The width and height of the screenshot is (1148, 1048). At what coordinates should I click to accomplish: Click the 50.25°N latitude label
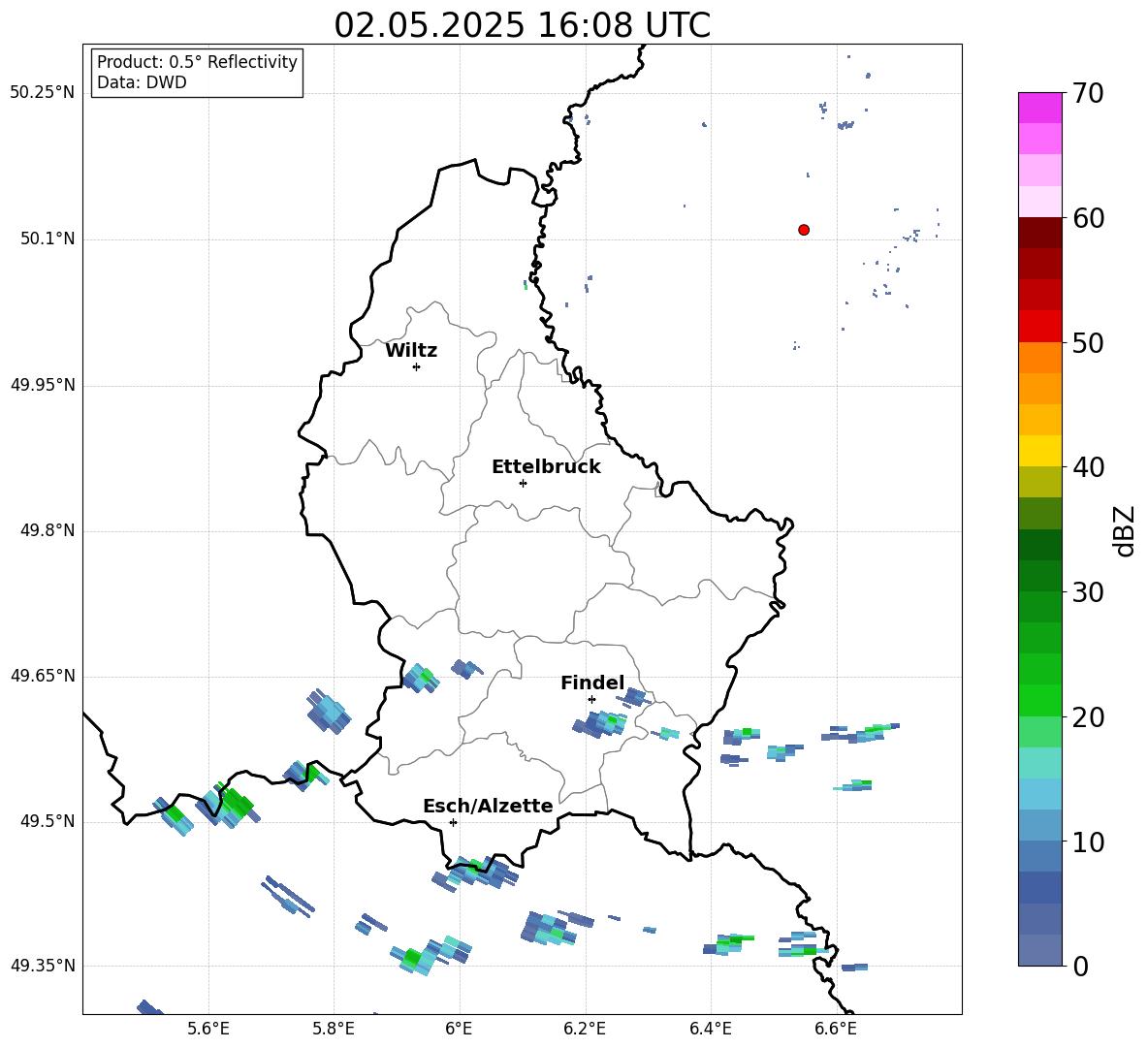coord(43,93)
